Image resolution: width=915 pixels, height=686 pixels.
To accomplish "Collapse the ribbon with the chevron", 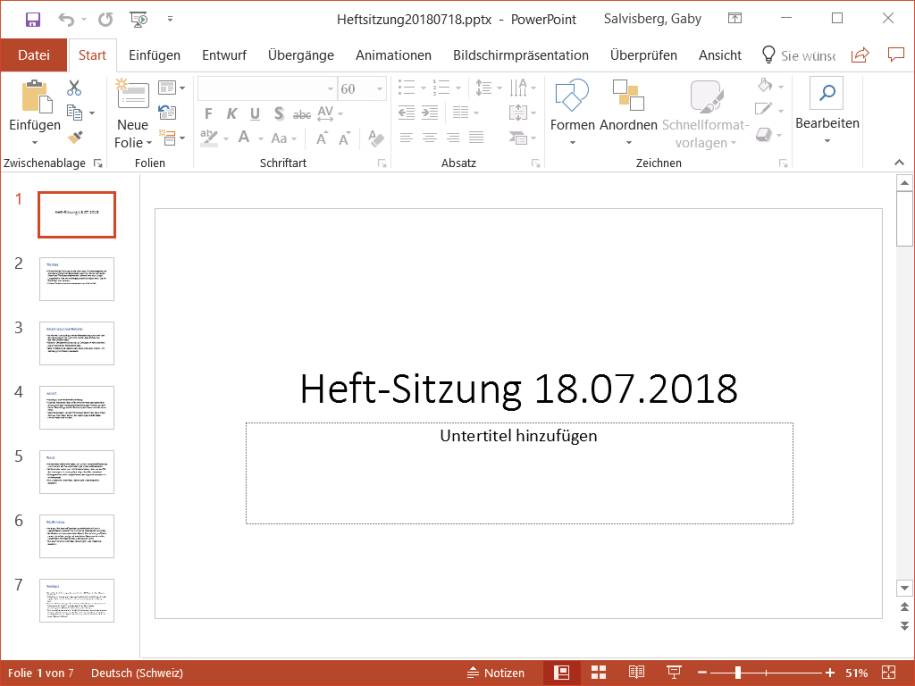I will click(x=899, y=163).
